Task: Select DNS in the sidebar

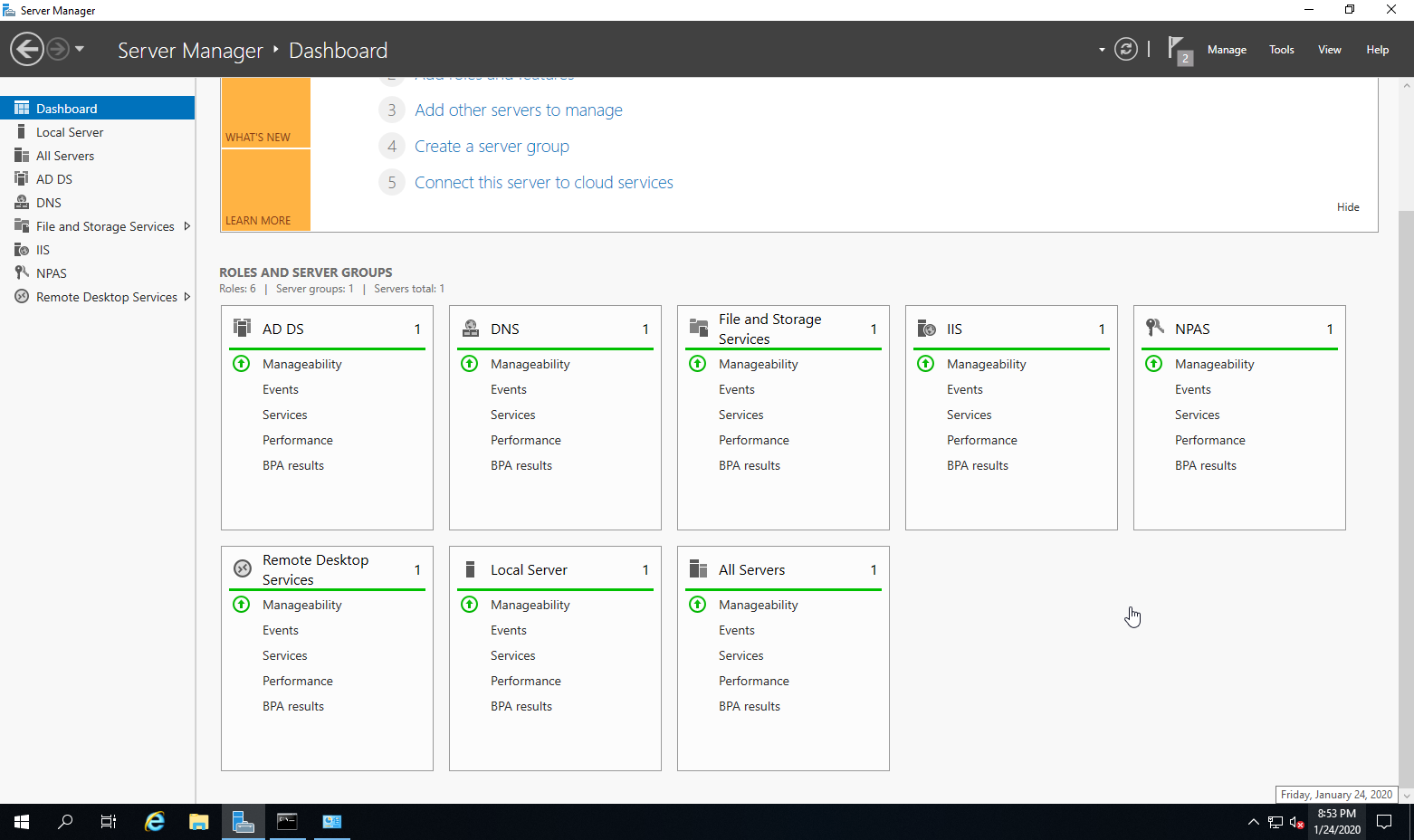Action: click(x=97, y=203)
